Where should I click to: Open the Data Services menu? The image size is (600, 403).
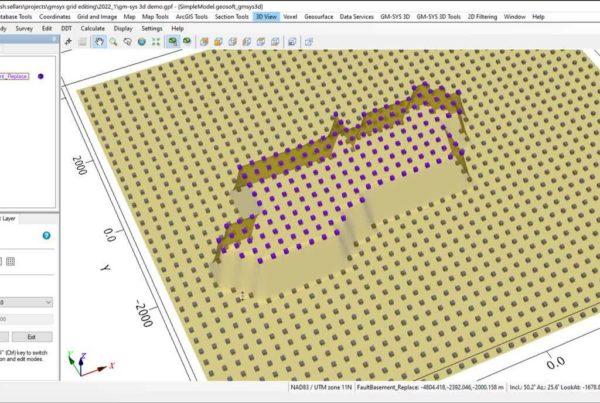tap(357, 17)
